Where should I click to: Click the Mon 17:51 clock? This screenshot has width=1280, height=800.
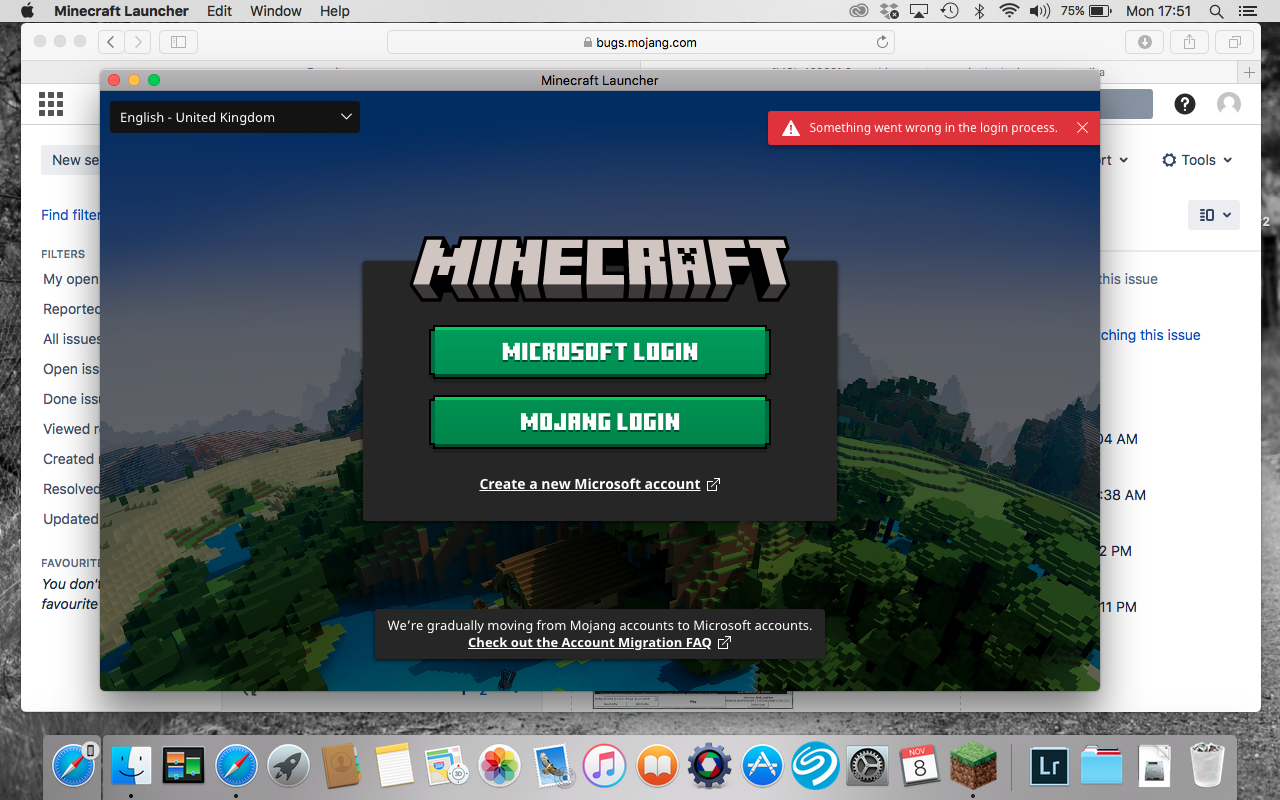pyautogui.click(x=1159, y=11)
